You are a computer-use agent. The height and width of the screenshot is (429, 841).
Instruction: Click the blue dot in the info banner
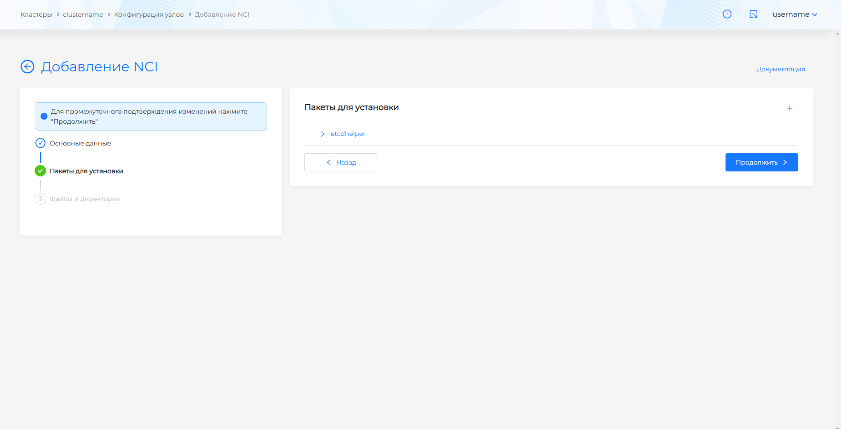[x=43, y=116]
